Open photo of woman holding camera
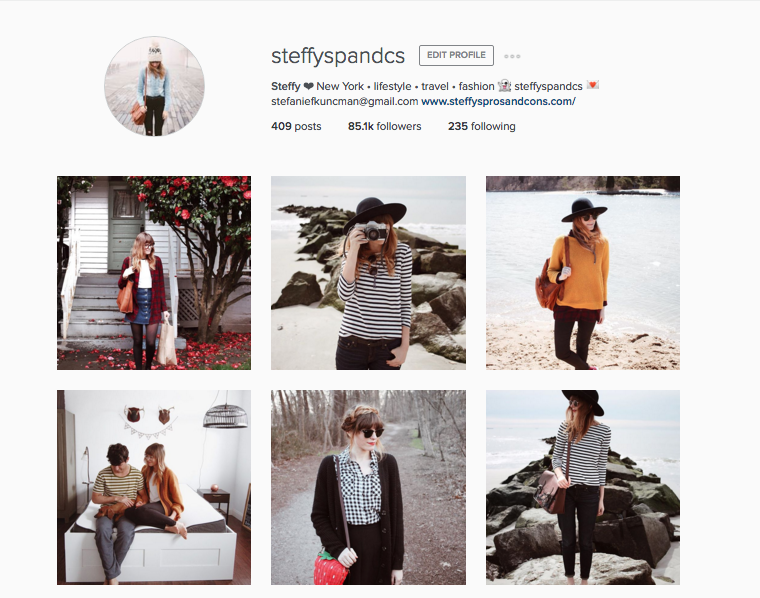Image resolution: width=760 pixels, height=598 pixels. coord(368,273)
